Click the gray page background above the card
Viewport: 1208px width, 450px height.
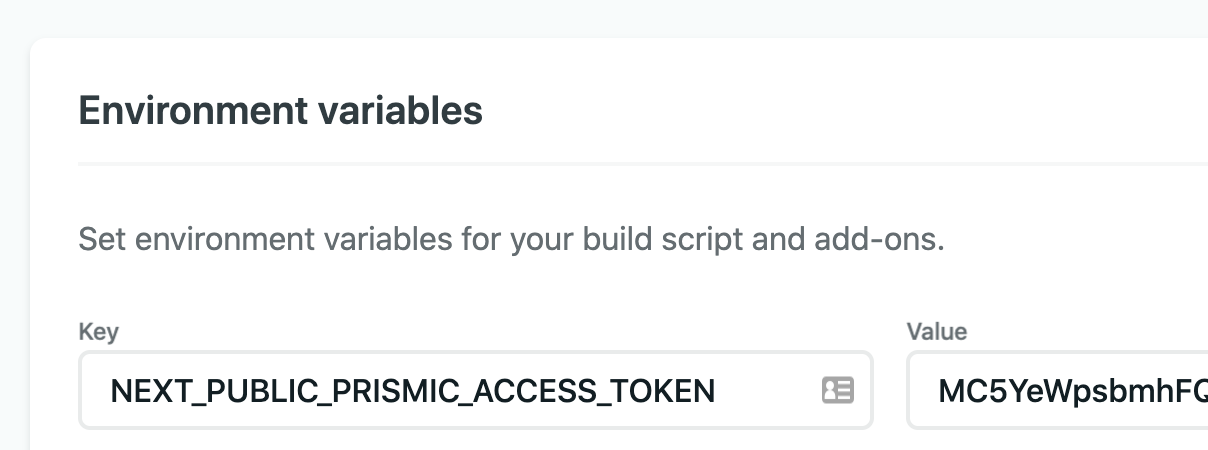tap(600, 18)
